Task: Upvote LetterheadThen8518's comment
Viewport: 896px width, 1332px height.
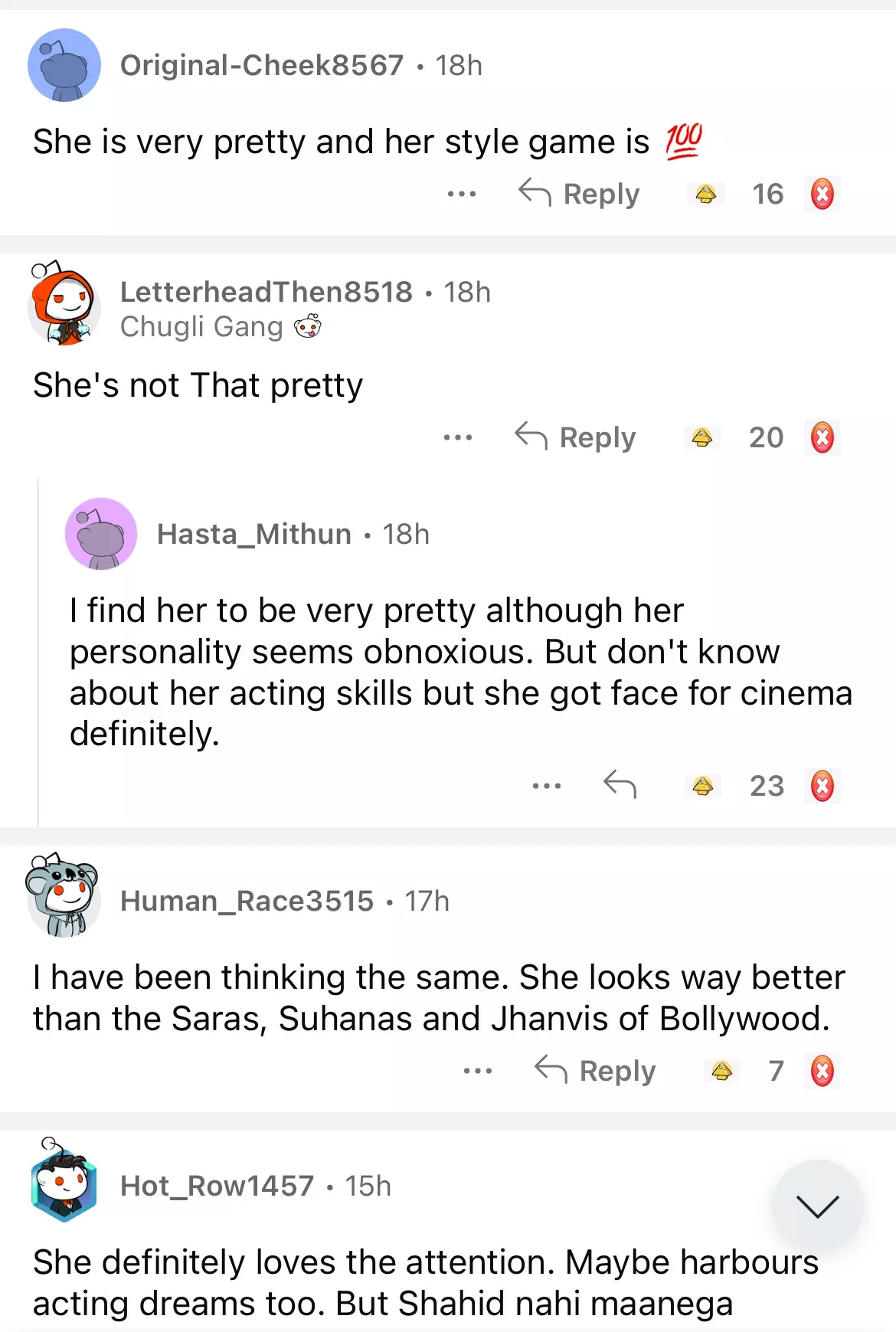Action: pyautogui.click(x=701, y=437)
